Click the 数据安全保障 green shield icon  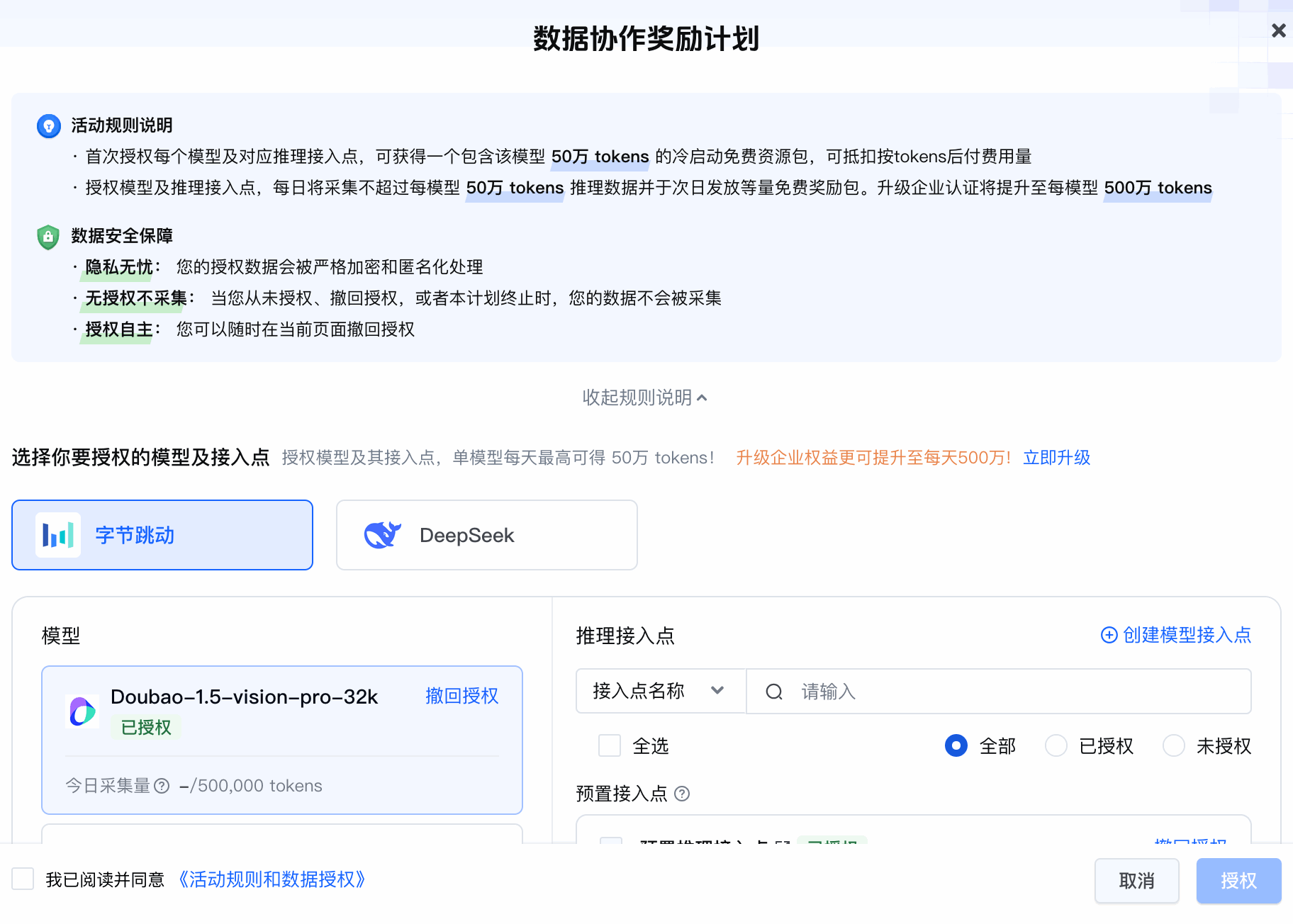point(47,236)
